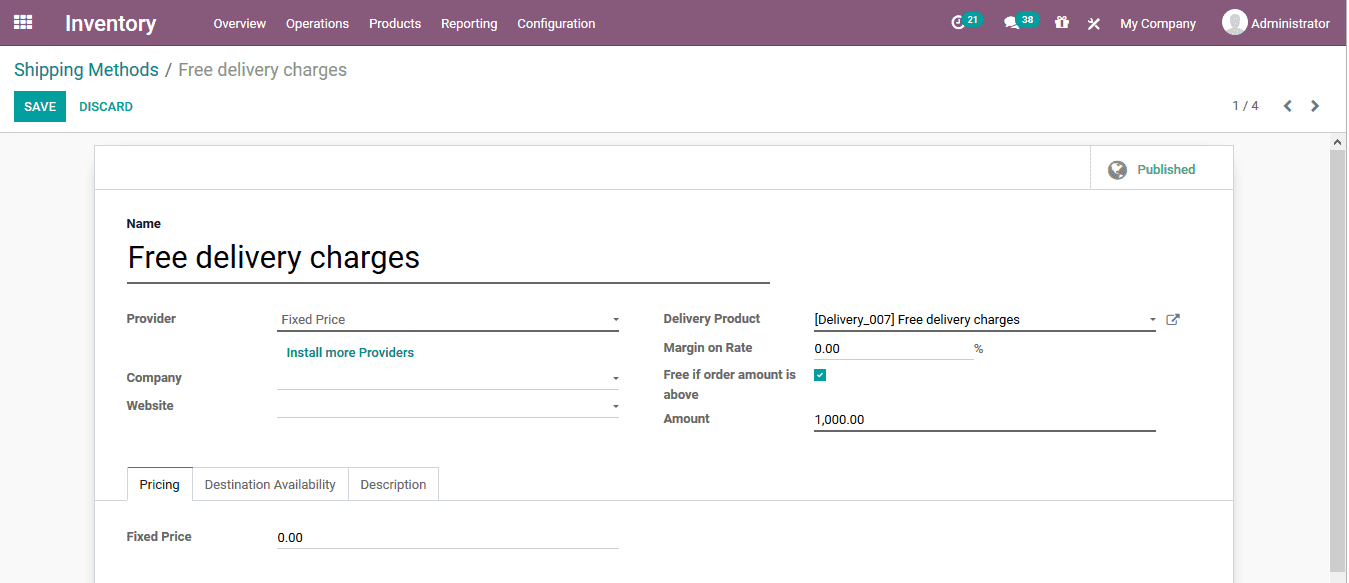
Task: Expand the Delivery Product dropdown arrow
Action: [1152, 320]
